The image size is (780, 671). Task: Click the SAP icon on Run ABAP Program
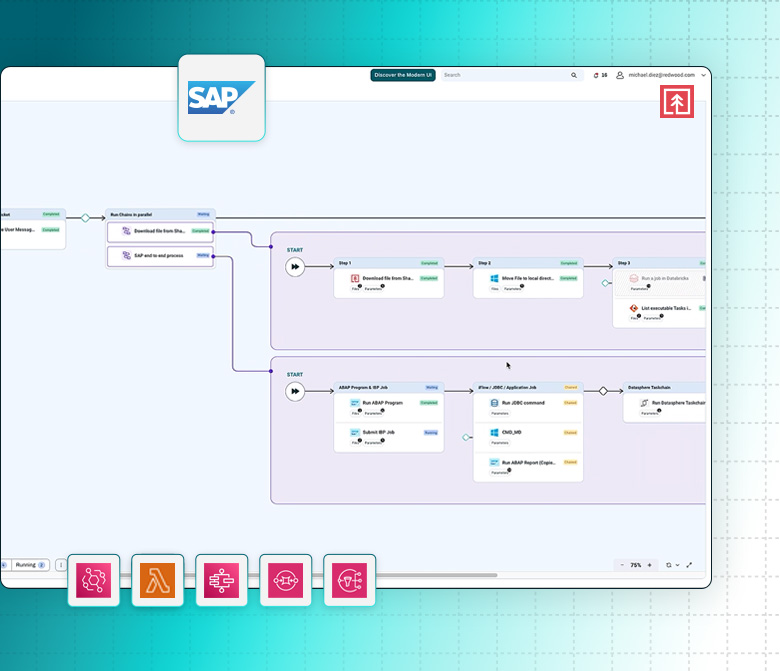tap(355, 402)
